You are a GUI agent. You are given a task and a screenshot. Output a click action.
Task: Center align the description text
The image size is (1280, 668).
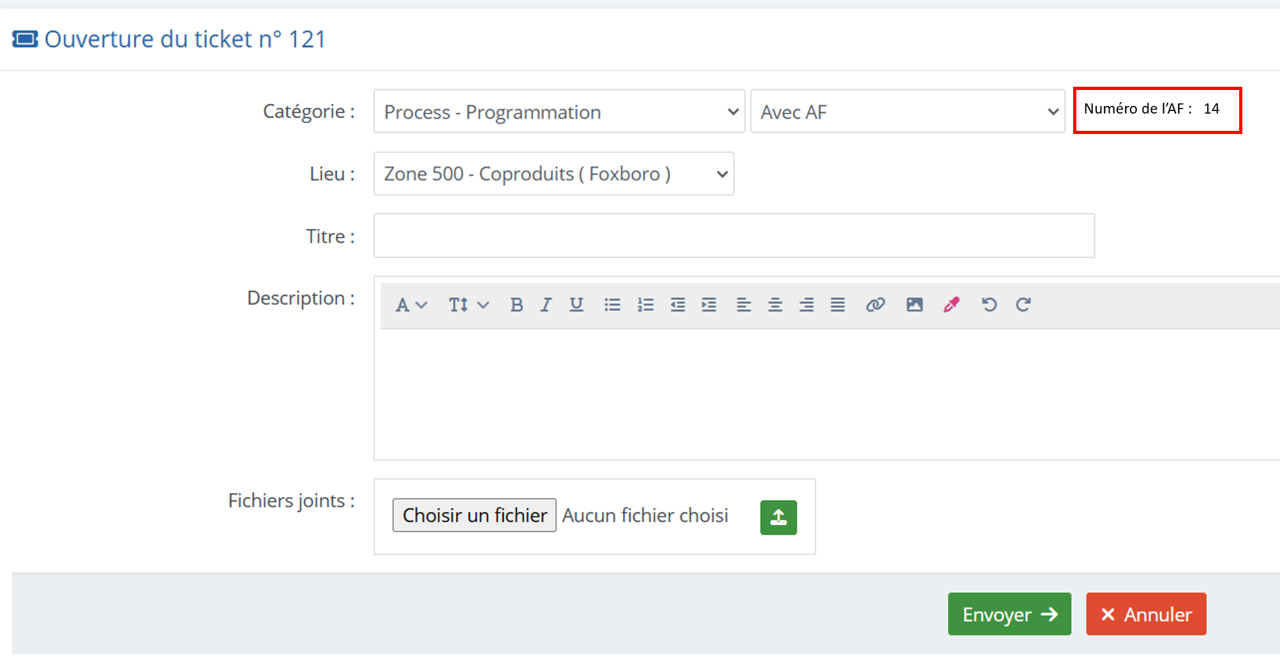pyautogui.click(x=775, y=305)
